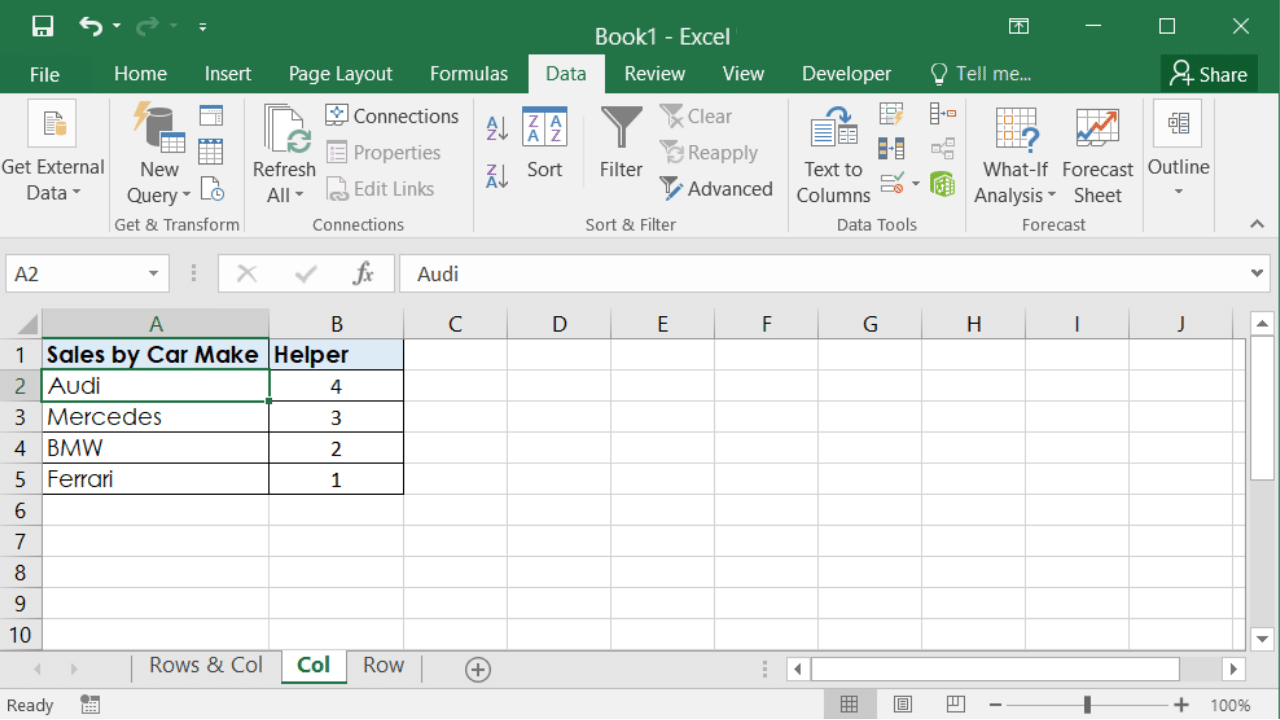Open the Name Box dropdown
1280x720 pixels.
[153, 274]
